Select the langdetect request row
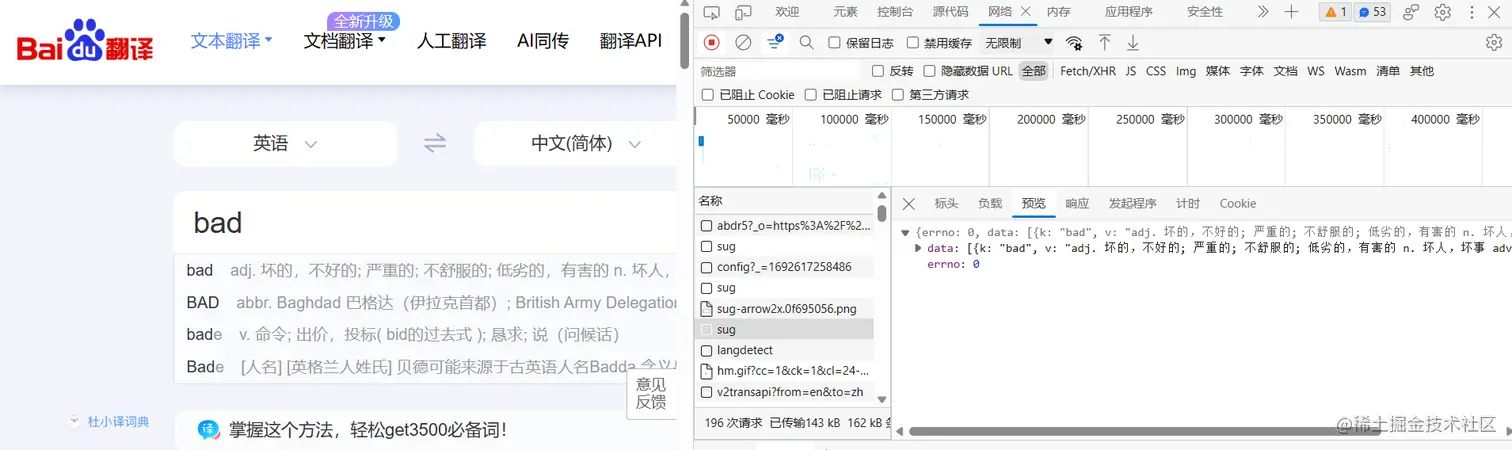1512x450 pixels. point(785,350)
